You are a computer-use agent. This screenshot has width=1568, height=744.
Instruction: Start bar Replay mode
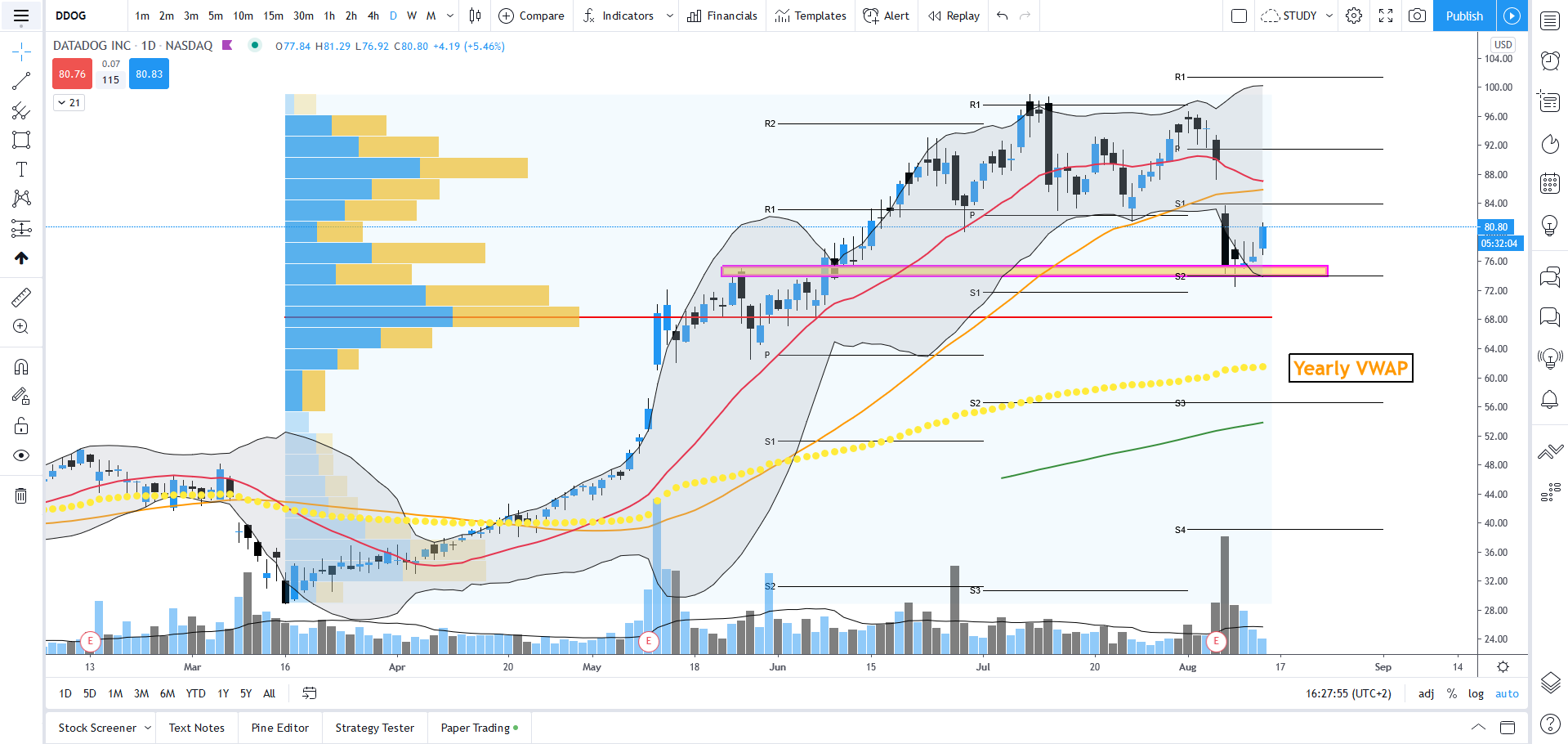click(x=954, y=16)
